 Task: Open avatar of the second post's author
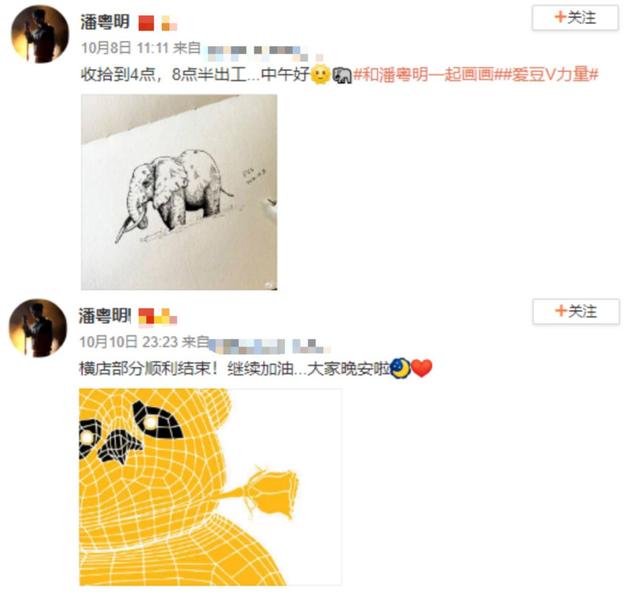point(38,328)
